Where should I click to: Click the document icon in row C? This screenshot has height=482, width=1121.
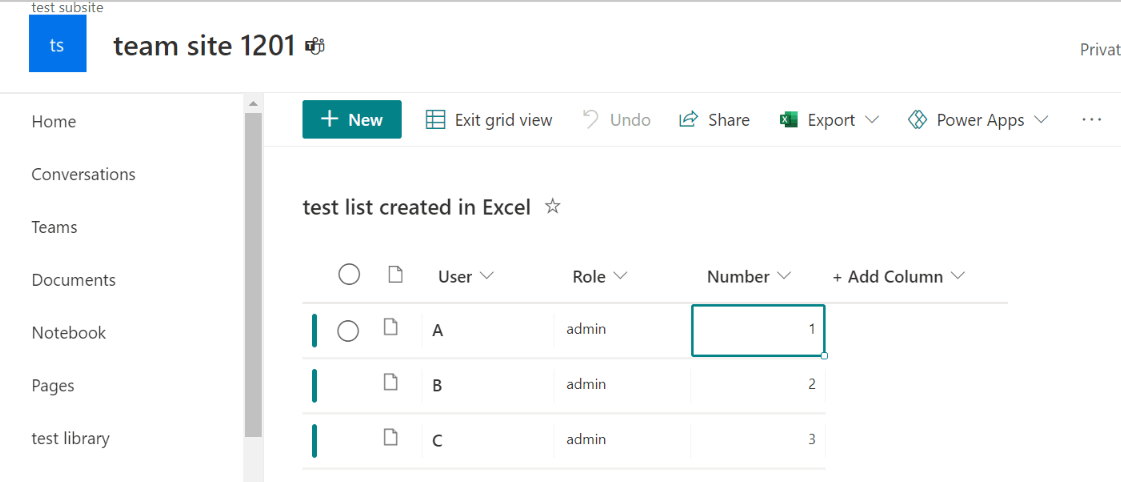(390, 437)
